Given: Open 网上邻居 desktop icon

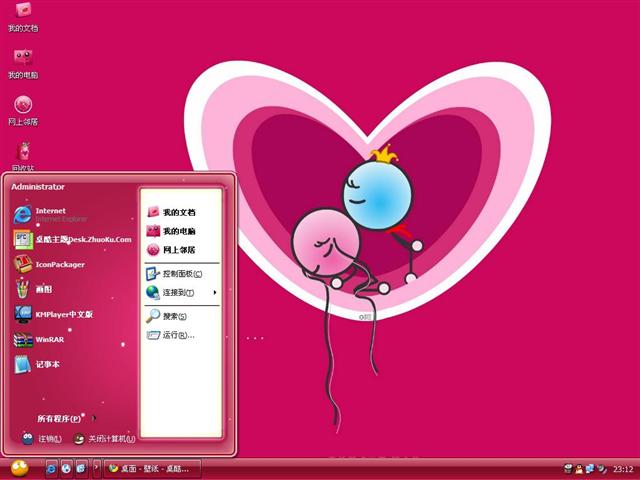Looking at the screenshot, I should 23,109.
